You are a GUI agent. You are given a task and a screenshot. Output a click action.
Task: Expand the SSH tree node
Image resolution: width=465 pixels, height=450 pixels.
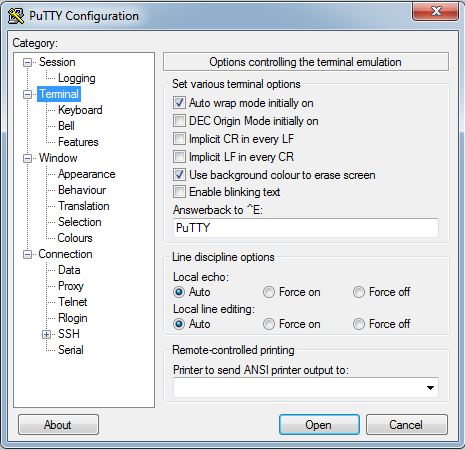[47, 334]
